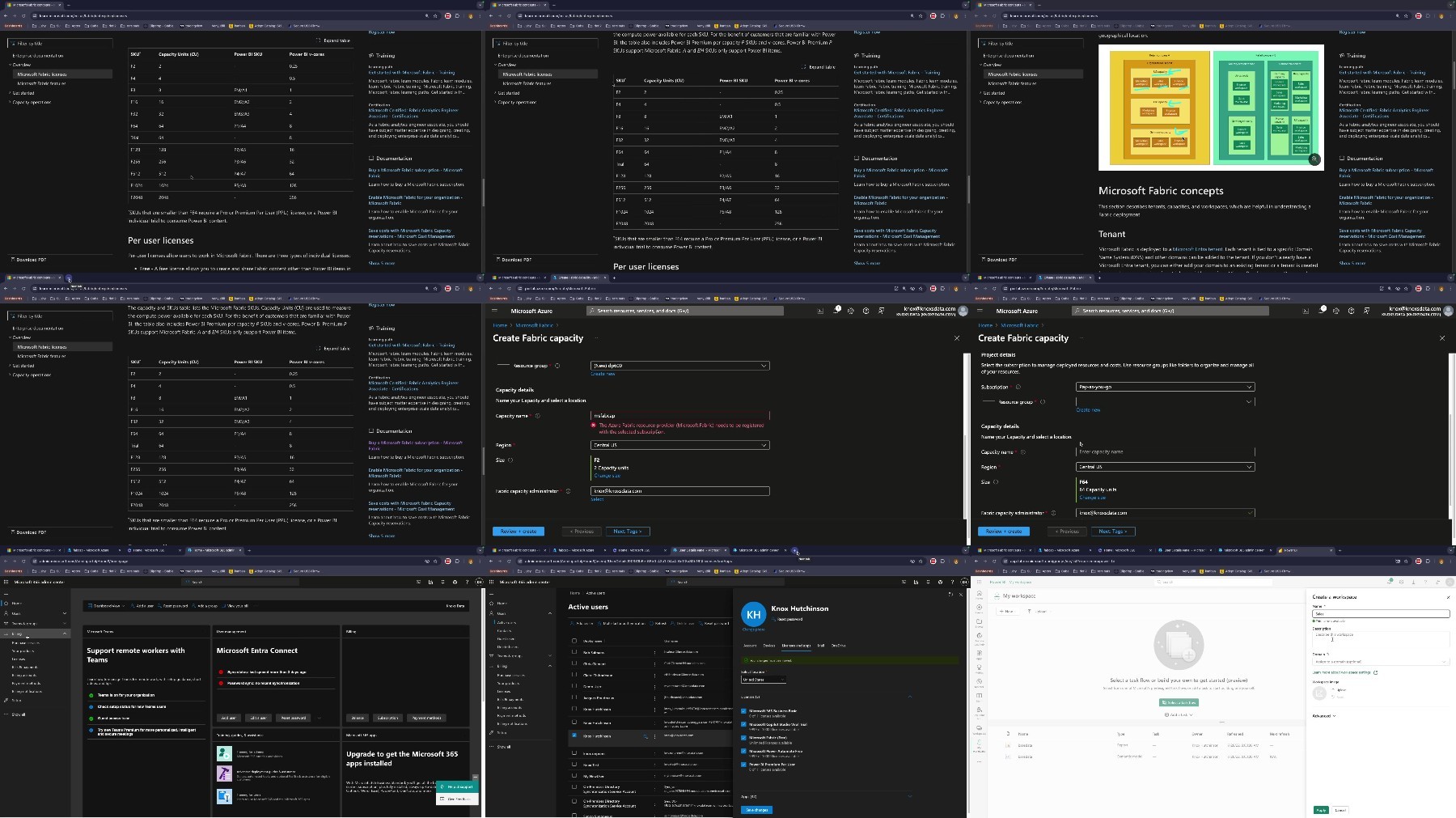This screenshot has width=1456, height=818.
Task: Switch to Mail tab in user details panel
Action: point(821,646)
